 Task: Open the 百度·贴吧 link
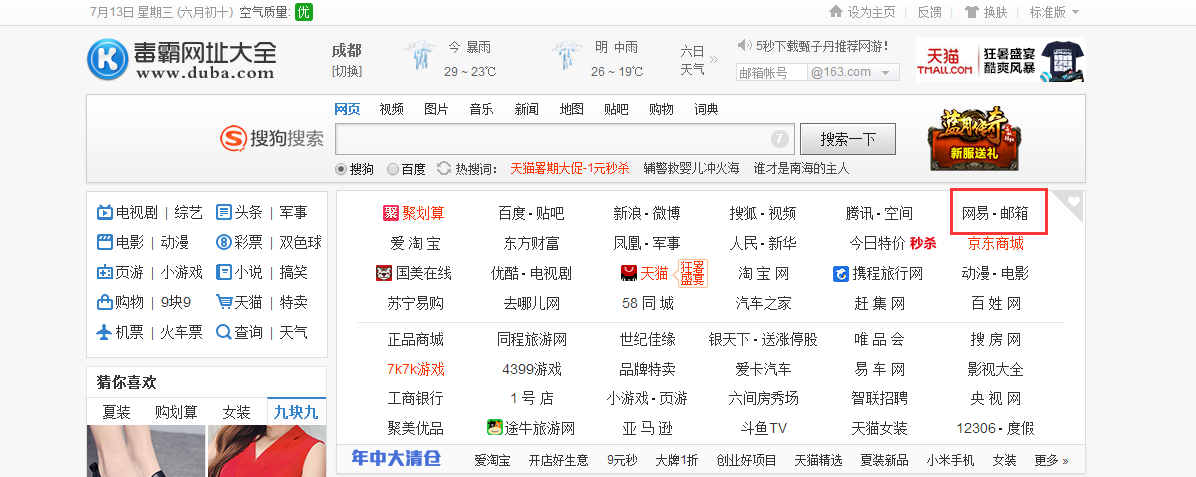click(x=531, y=213)
